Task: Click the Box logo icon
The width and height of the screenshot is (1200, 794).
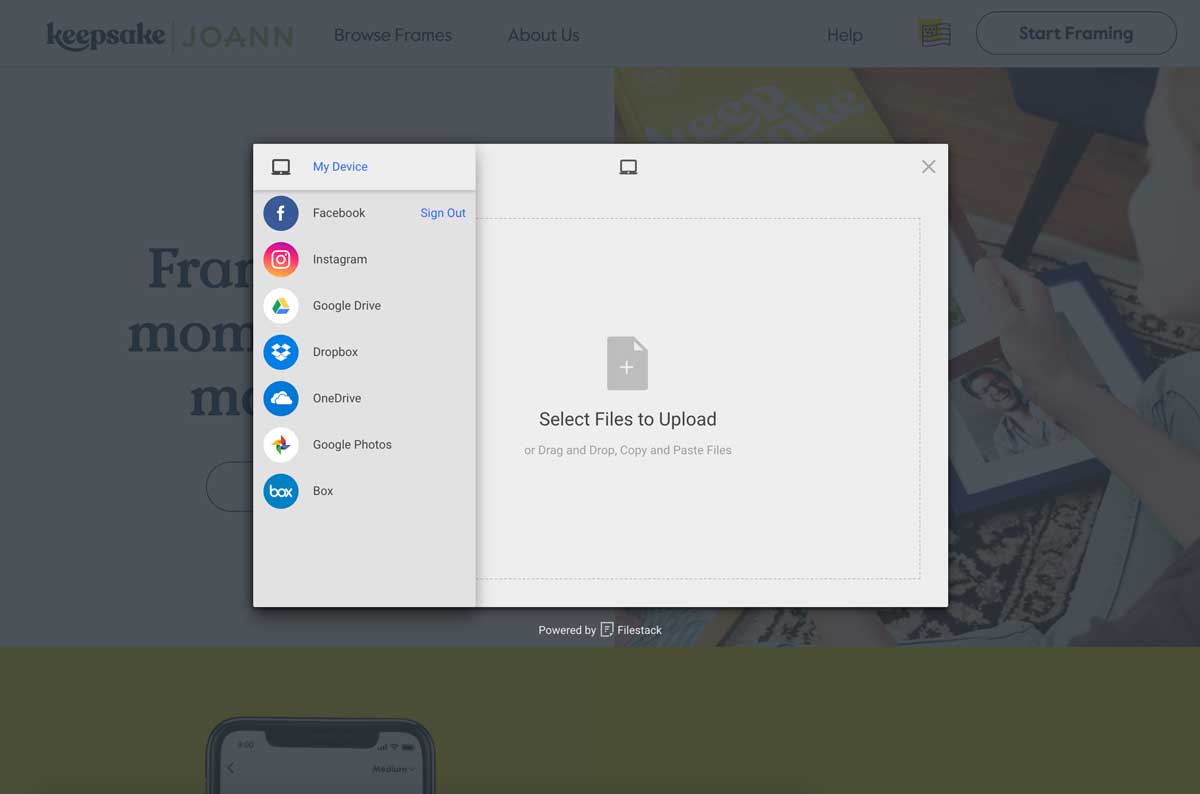Action: (x=281, y=491)
